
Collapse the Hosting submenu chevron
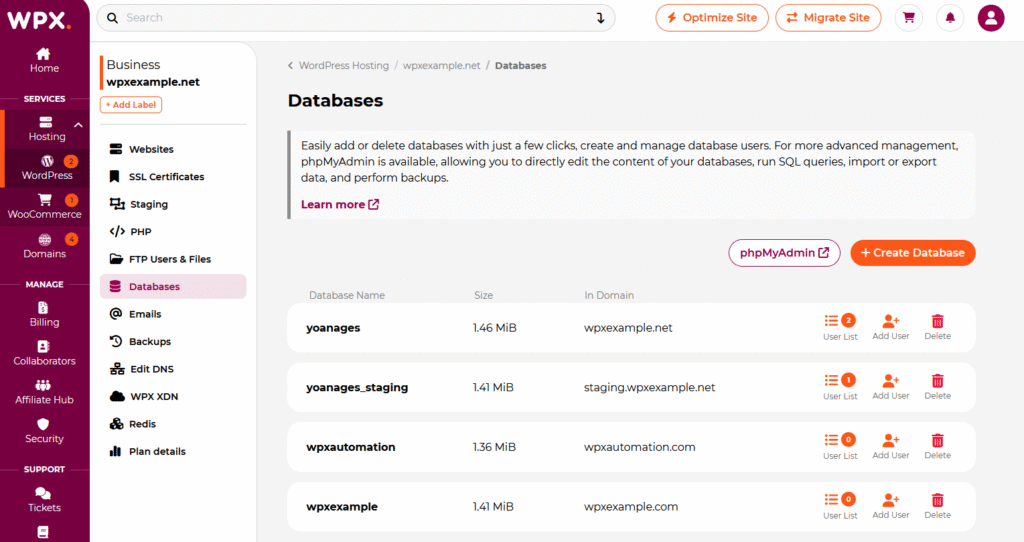pos(78,125)
